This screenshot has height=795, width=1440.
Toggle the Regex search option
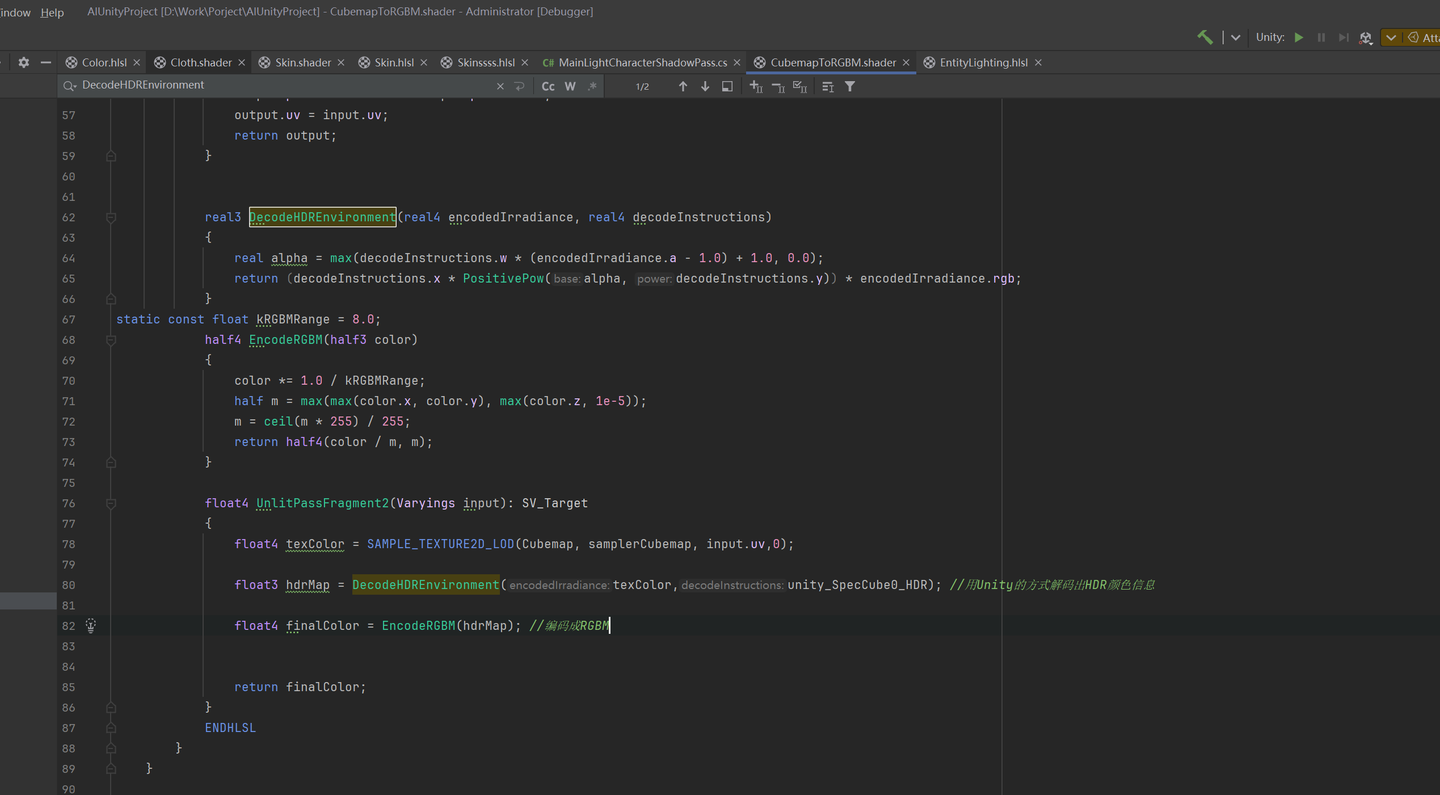coord(592,87)
